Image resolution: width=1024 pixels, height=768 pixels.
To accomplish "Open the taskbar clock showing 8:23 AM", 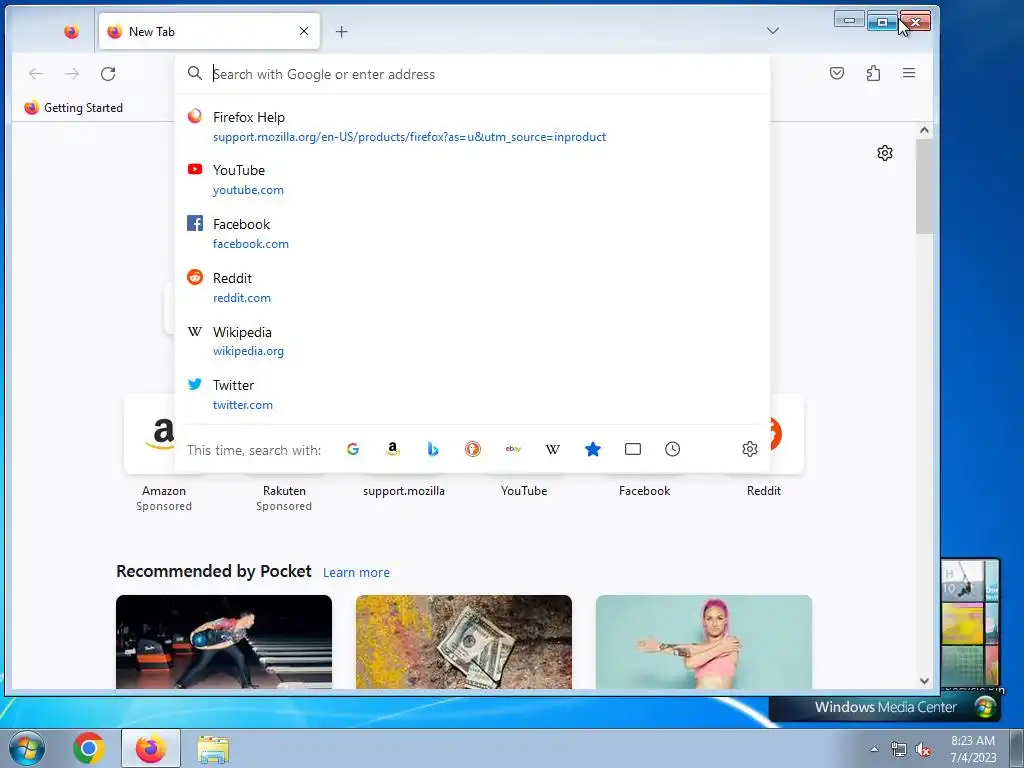I will point(973,749).
